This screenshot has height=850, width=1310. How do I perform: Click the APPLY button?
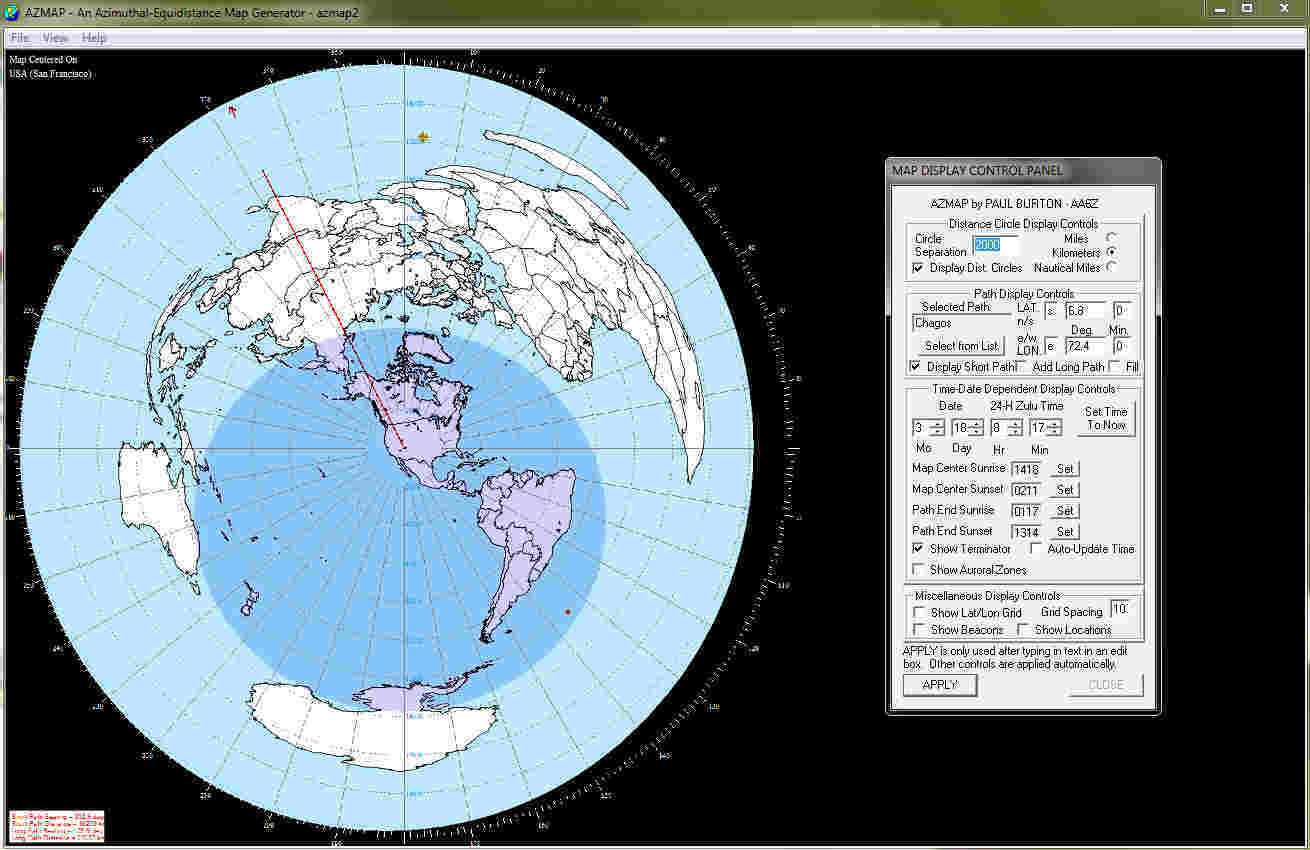940,685
